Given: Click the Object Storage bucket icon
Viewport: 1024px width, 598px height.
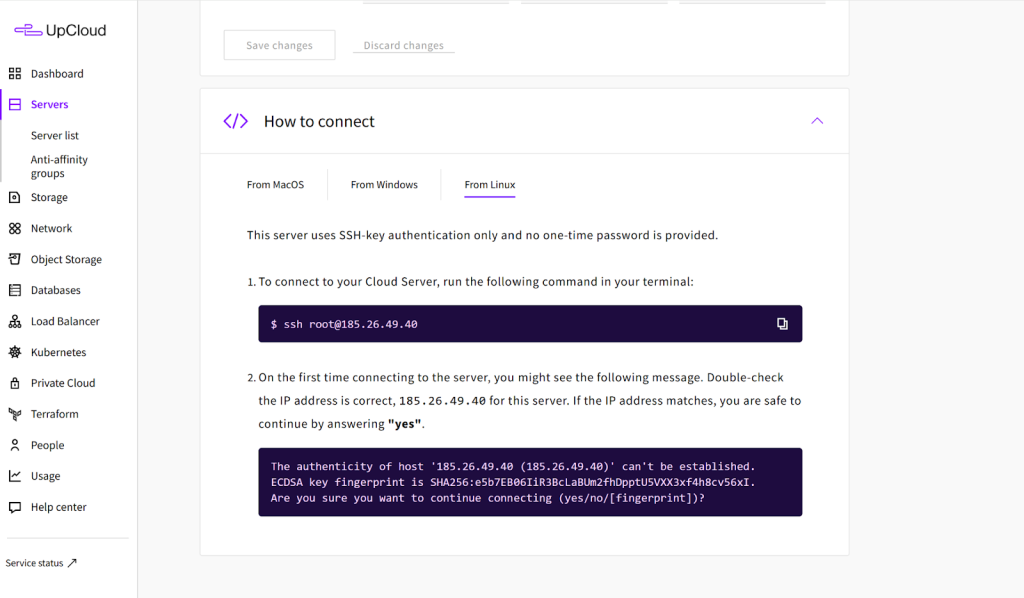Looking at the screenshot, I should point(15,259).
